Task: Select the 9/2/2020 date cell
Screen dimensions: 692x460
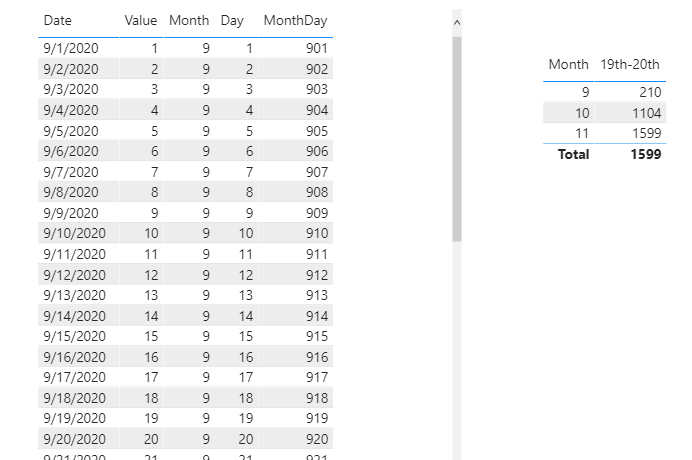Action: click(x=71, y=69)
